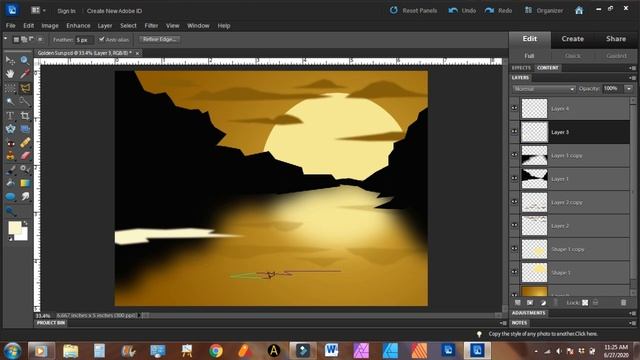
Task: Select the Magic Wand tool
Action: click(x=10, y=101)
